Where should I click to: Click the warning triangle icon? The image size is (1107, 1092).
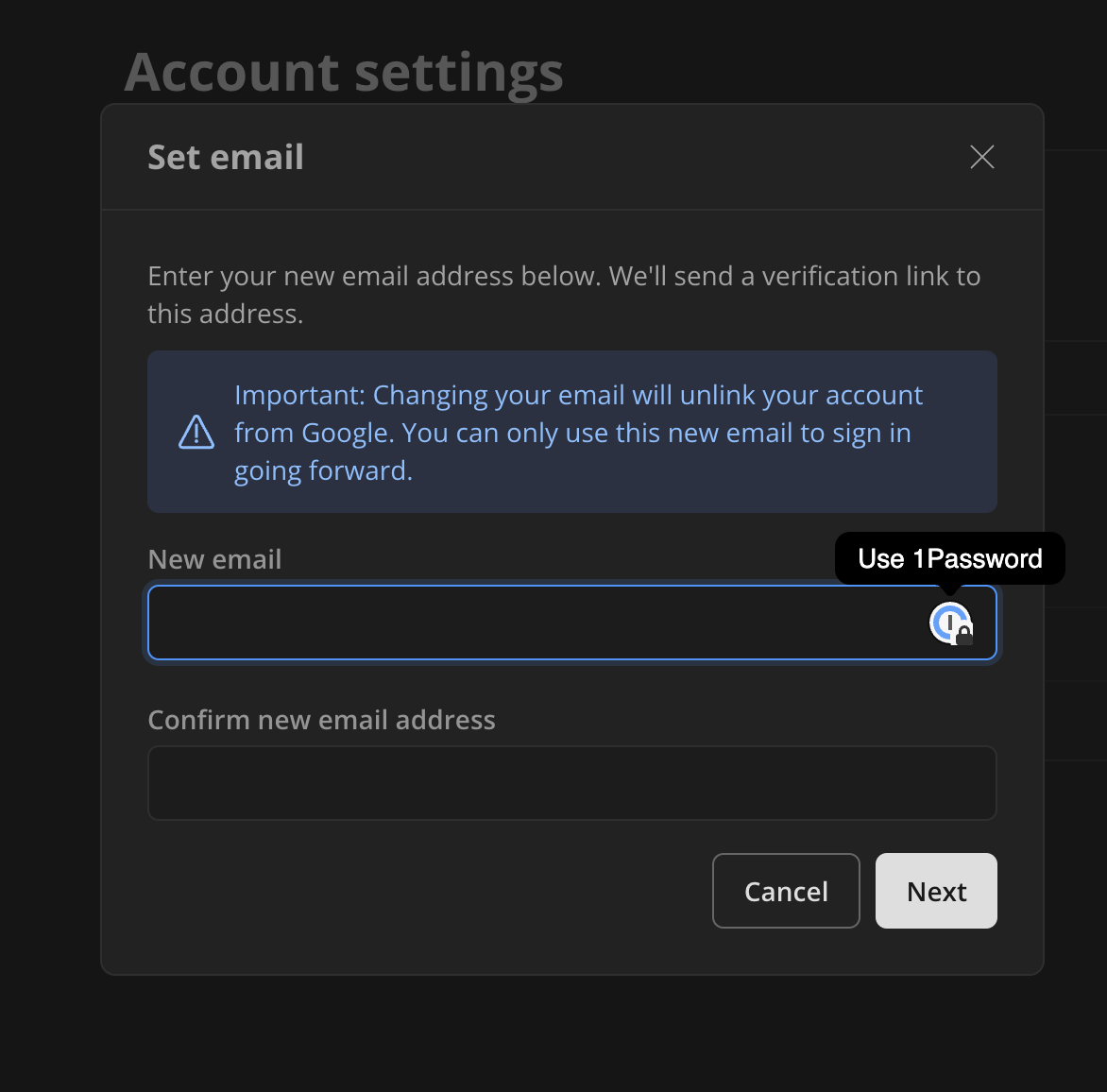tap(196, 432)
